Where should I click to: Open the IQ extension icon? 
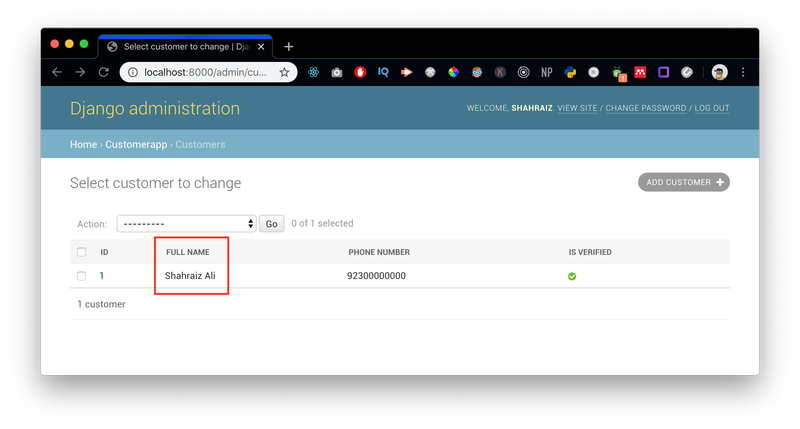pyautogui.click(x=383, y=72)
